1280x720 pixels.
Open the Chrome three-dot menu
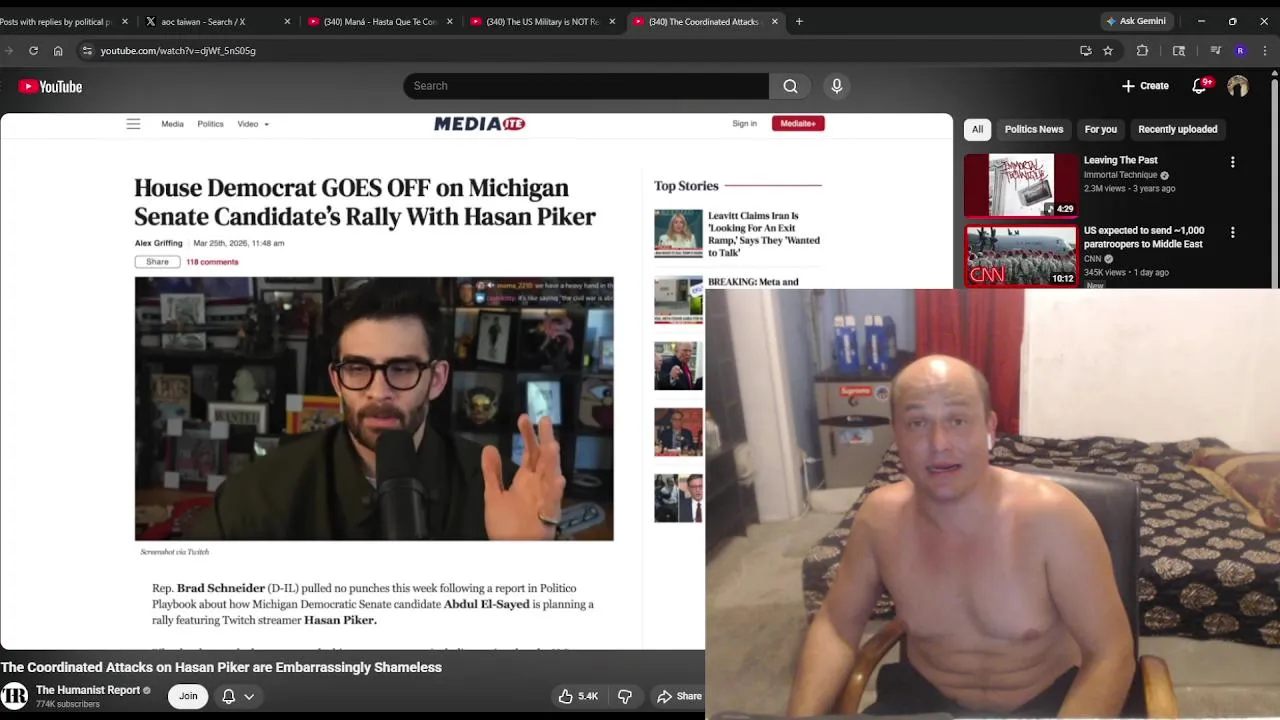coord(1266,50)
